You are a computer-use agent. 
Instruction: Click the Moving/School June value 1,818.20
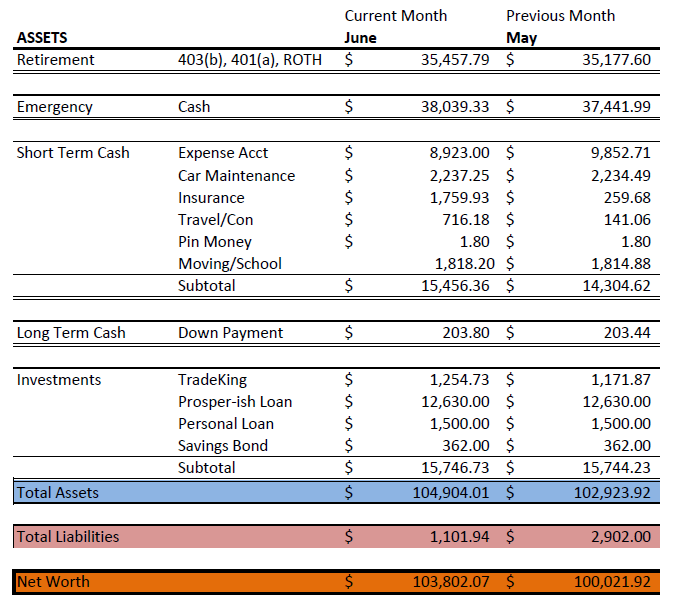465,264
